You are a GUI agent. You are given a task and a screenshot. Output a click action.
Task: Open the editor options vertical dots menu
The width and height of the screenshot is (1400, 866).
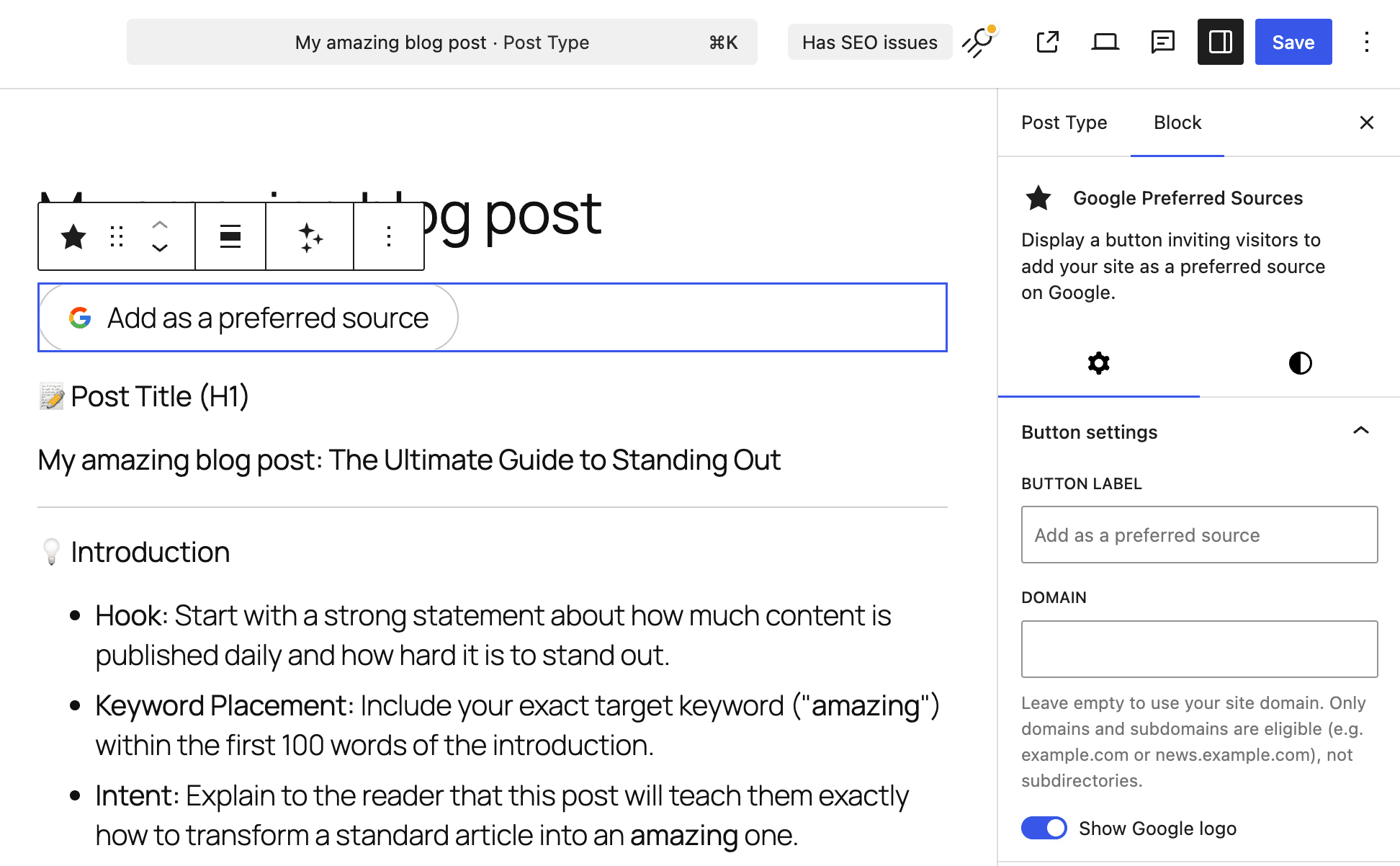point(1366,42)
